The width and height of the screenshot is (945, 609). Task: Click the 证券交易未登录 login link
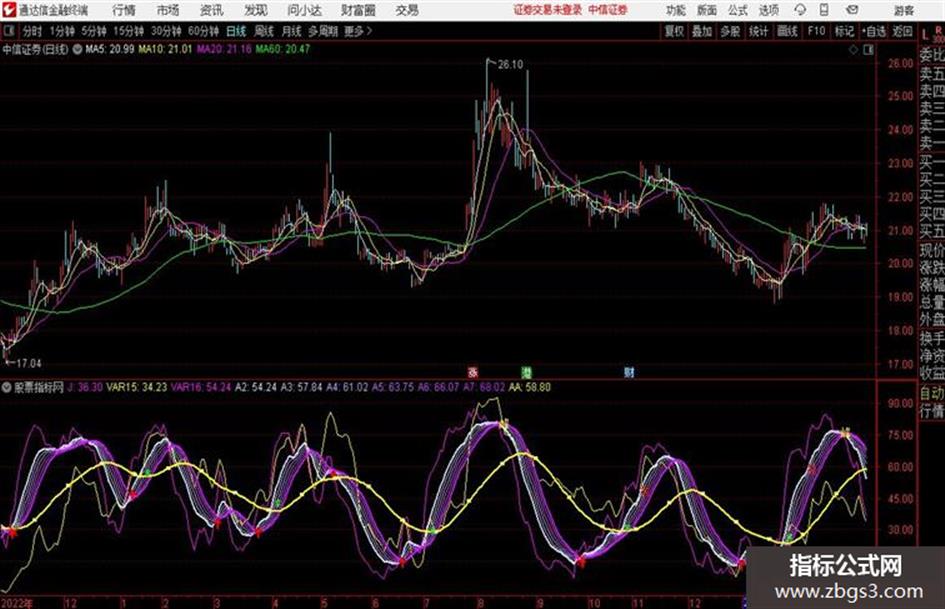click(x=548, y=10)
